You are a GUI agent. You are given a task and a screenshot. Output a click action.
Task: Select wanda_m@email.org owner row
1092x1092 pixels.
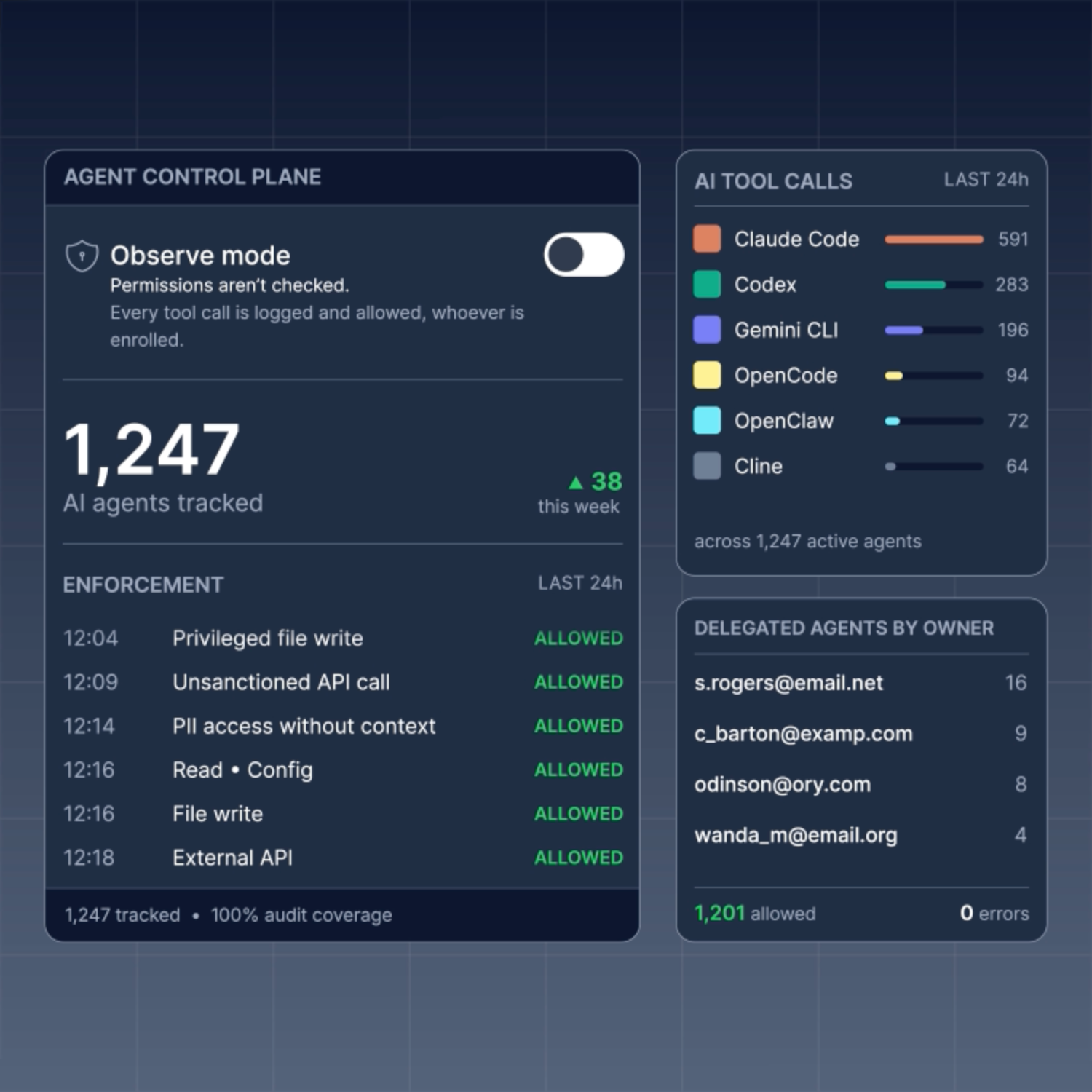coord(860,835)
